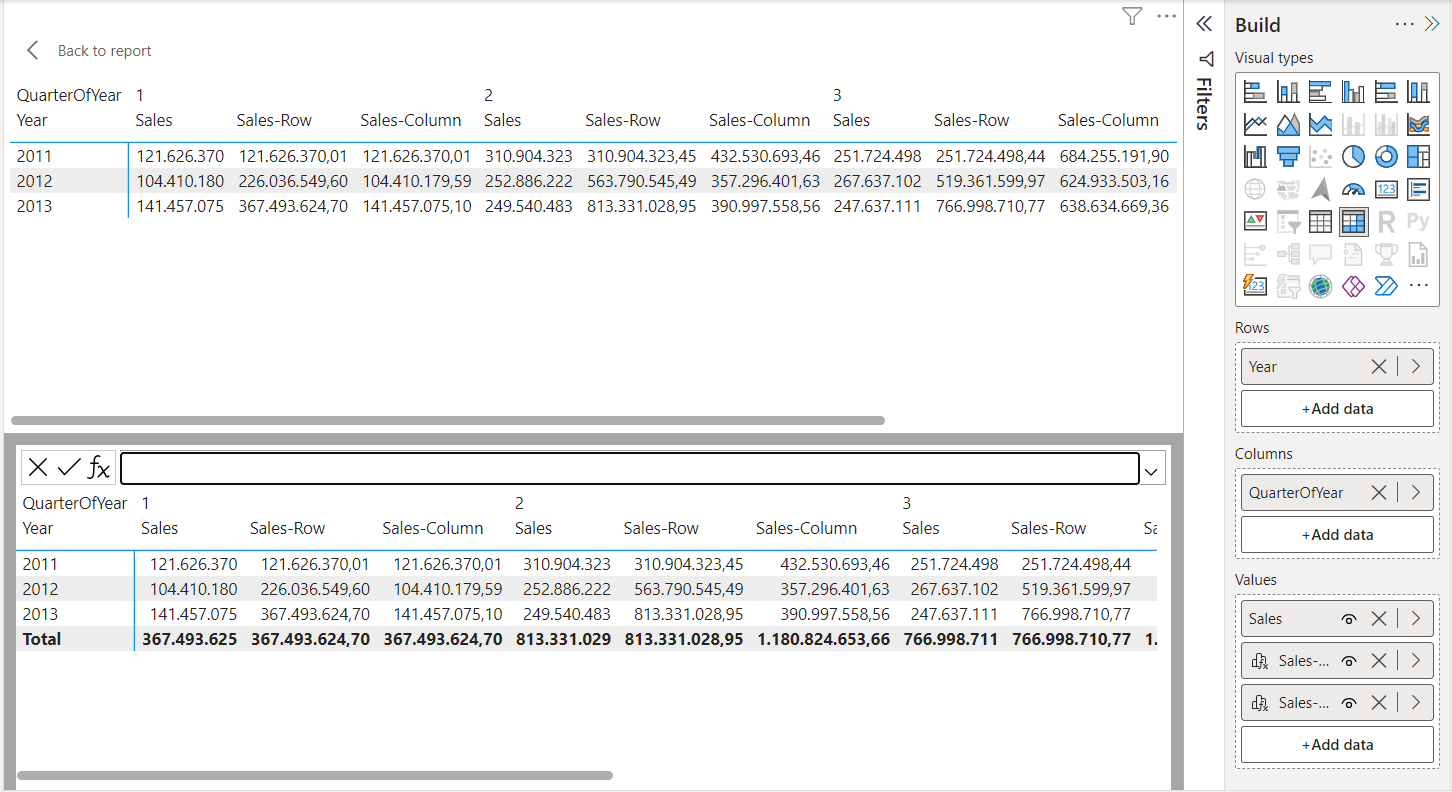Toggle visibility of the Sales value field
The height and width of the screenshot is (792, 1452).
tap(1349, 619)
